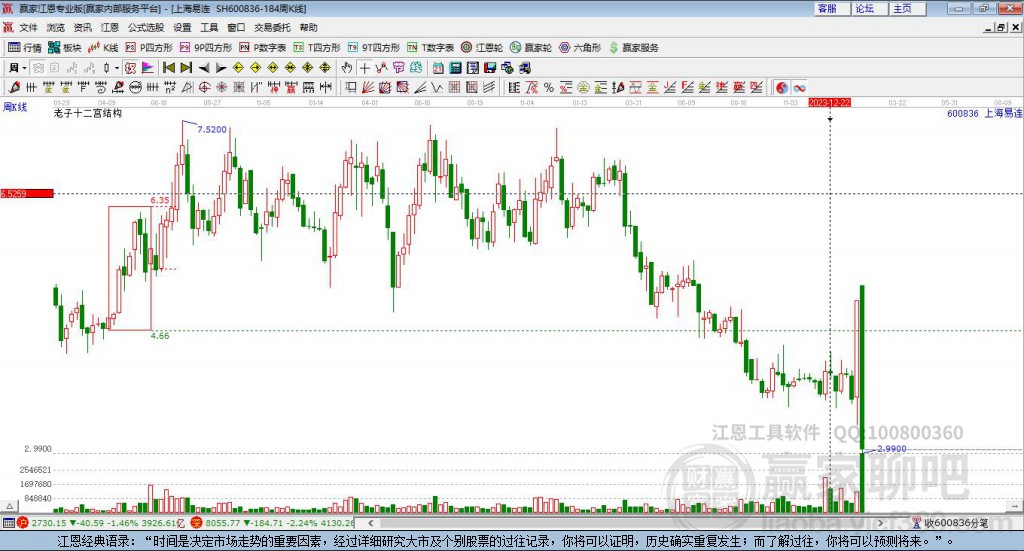This screenshot has width=1024, height=551.
Task: Click 收600836分笔 status entry
Action: 950,523
